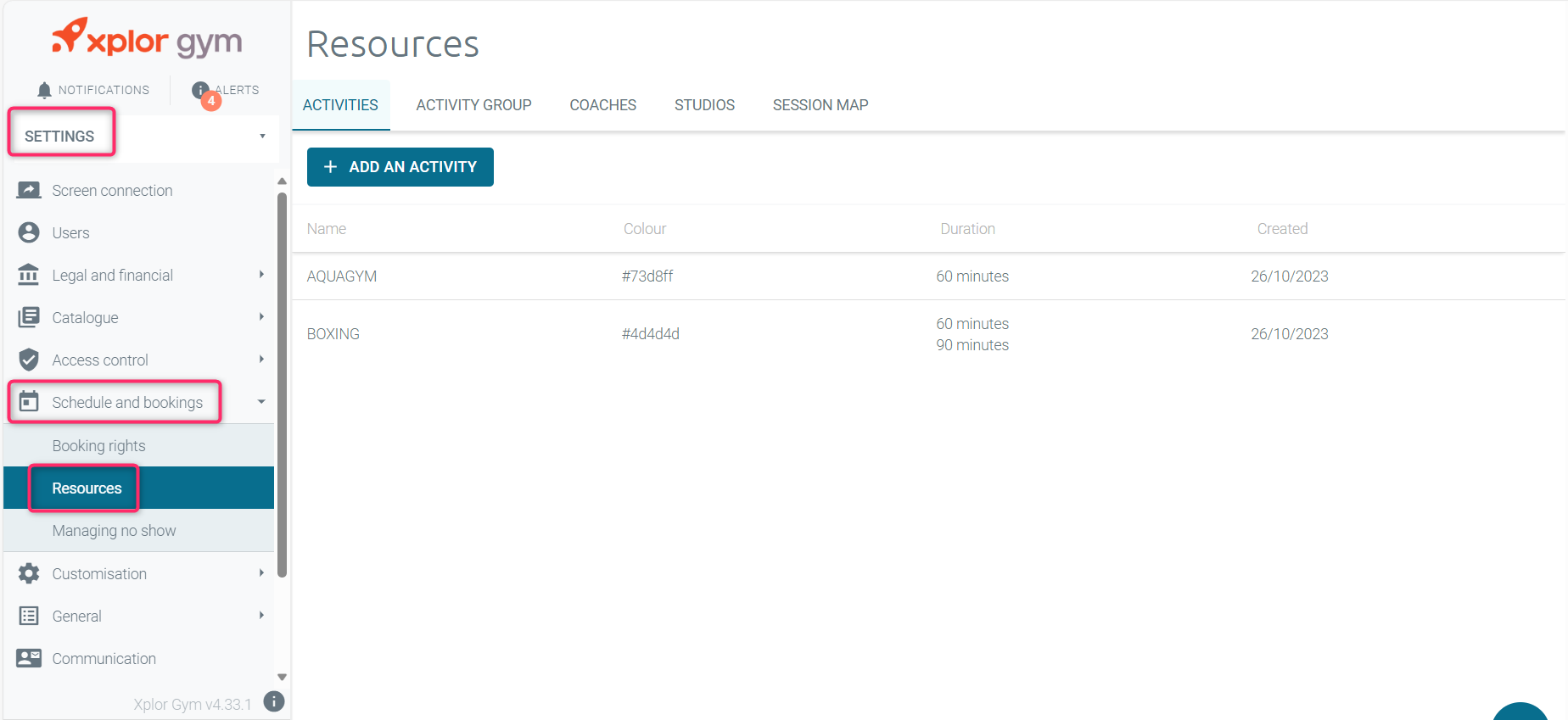Expand the Catalogue submenu arrow
1568x720 pixels.
261,316
